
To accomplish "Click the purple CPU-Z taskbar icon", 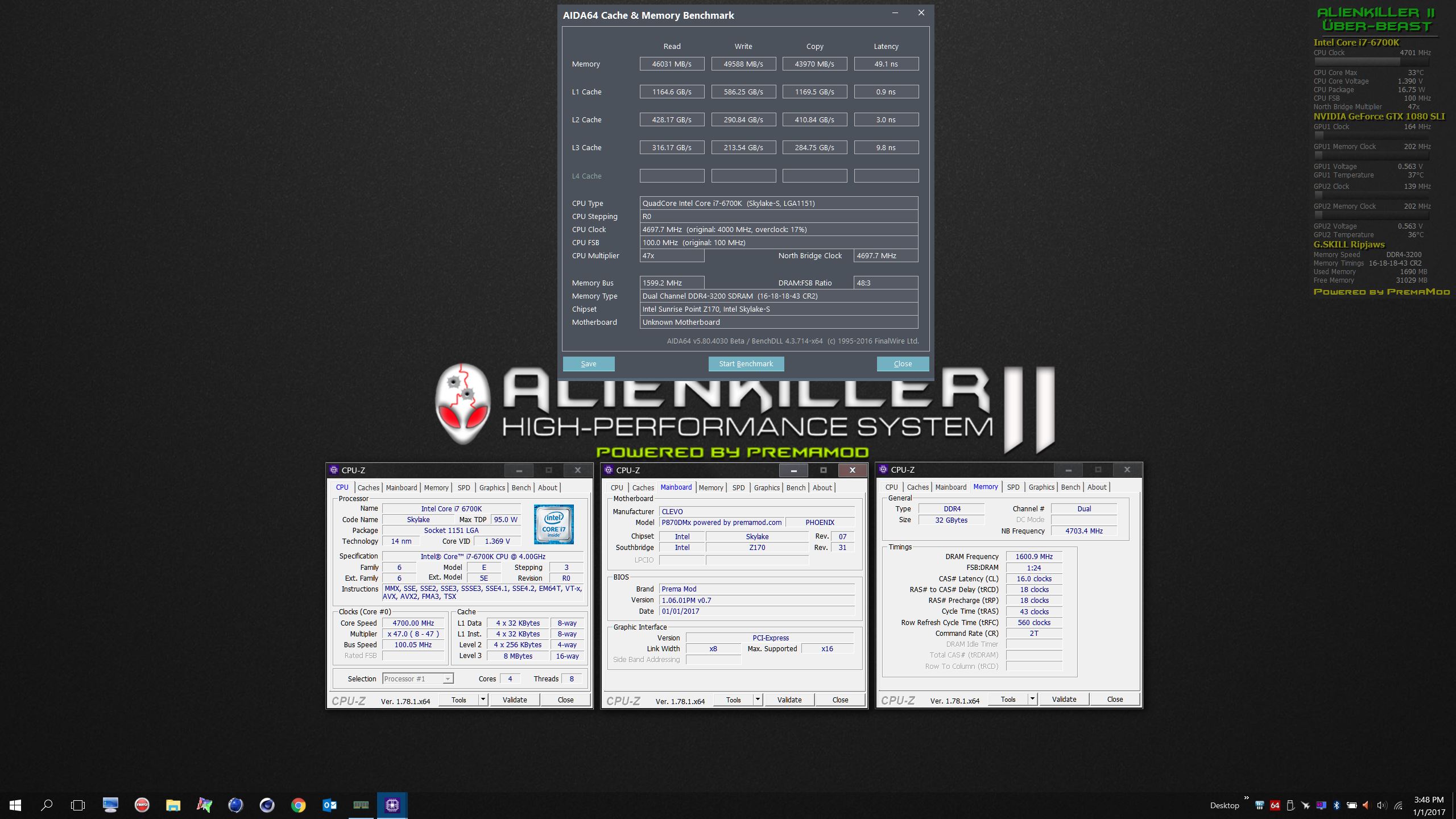I will (x=392, y=805).
